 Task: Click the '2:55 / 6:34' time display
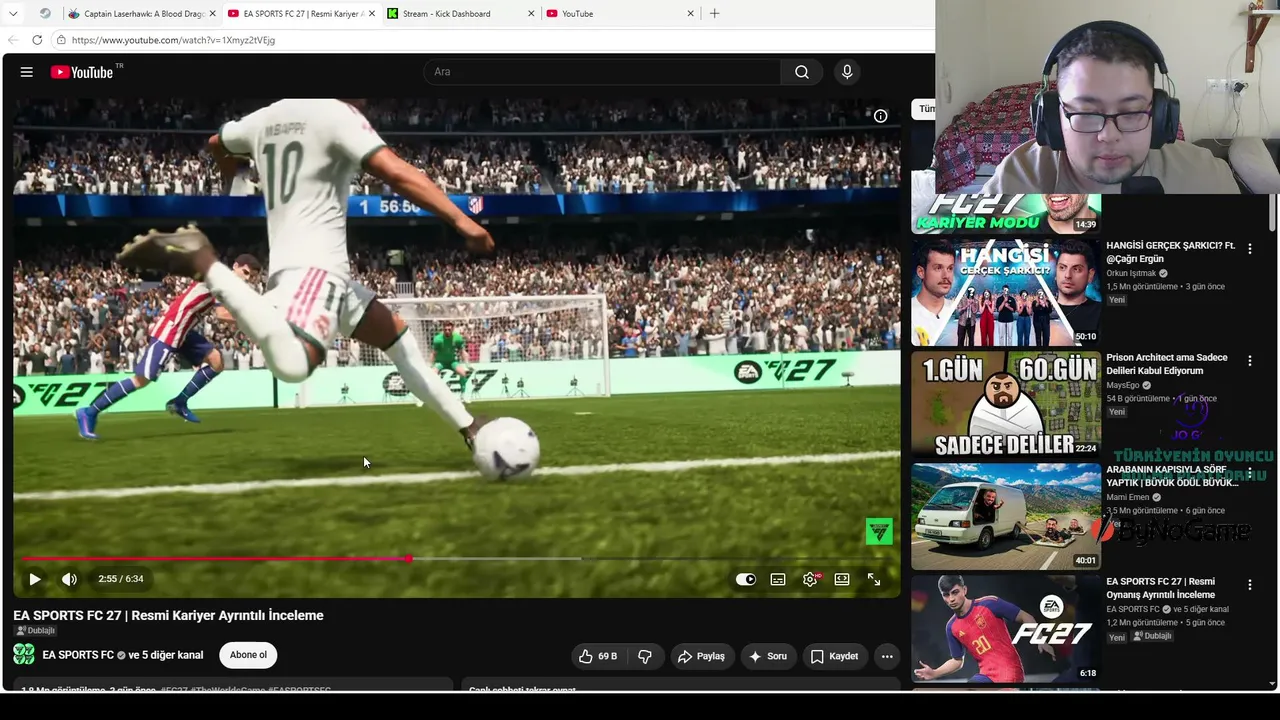pyautogui.click(x=121, y=579)
